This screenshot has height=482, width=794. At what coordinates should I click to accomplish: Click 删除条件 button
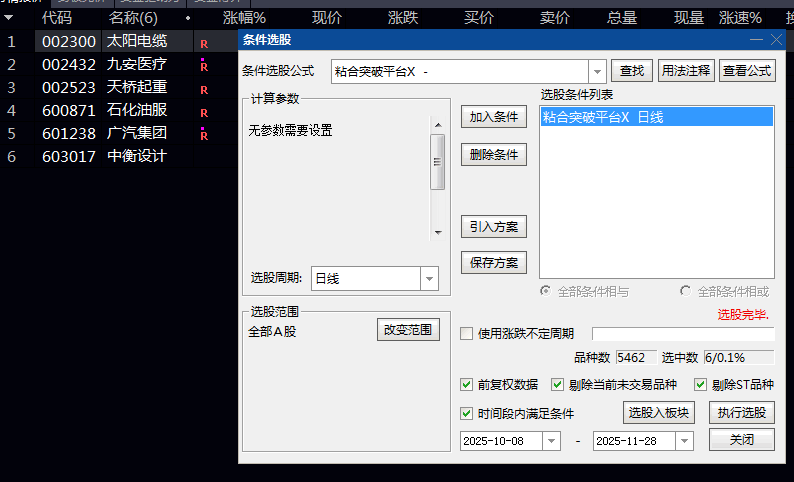[x=494, y=155]
